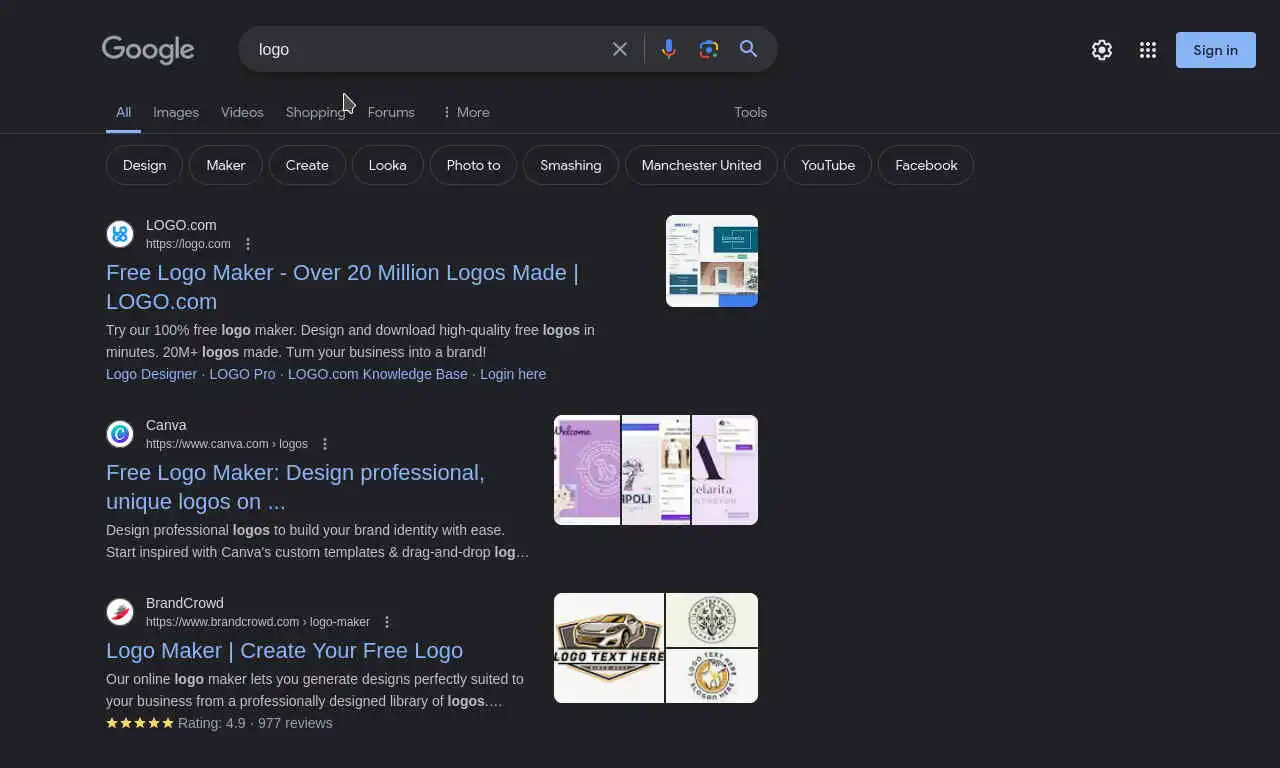The image size is (1280, 768).
Task: Select the Smashing chip
Action: (x=571, y=165)
